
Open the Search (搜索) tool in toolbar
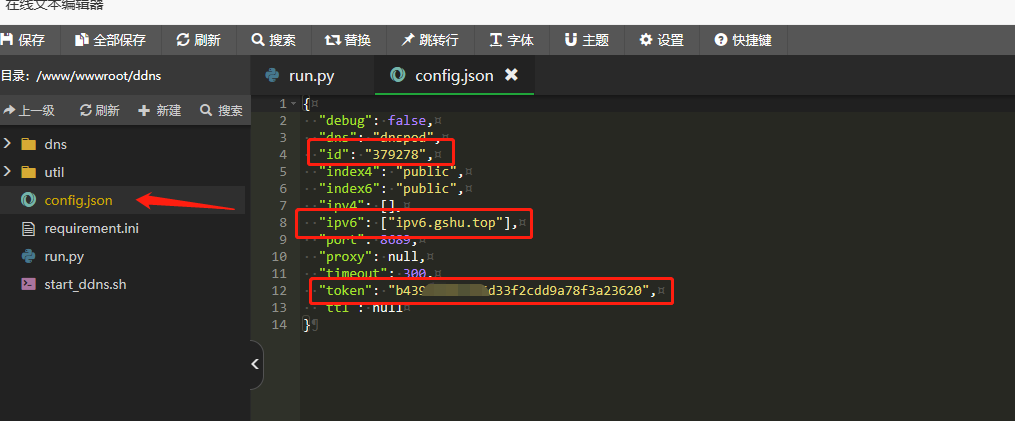274,40
